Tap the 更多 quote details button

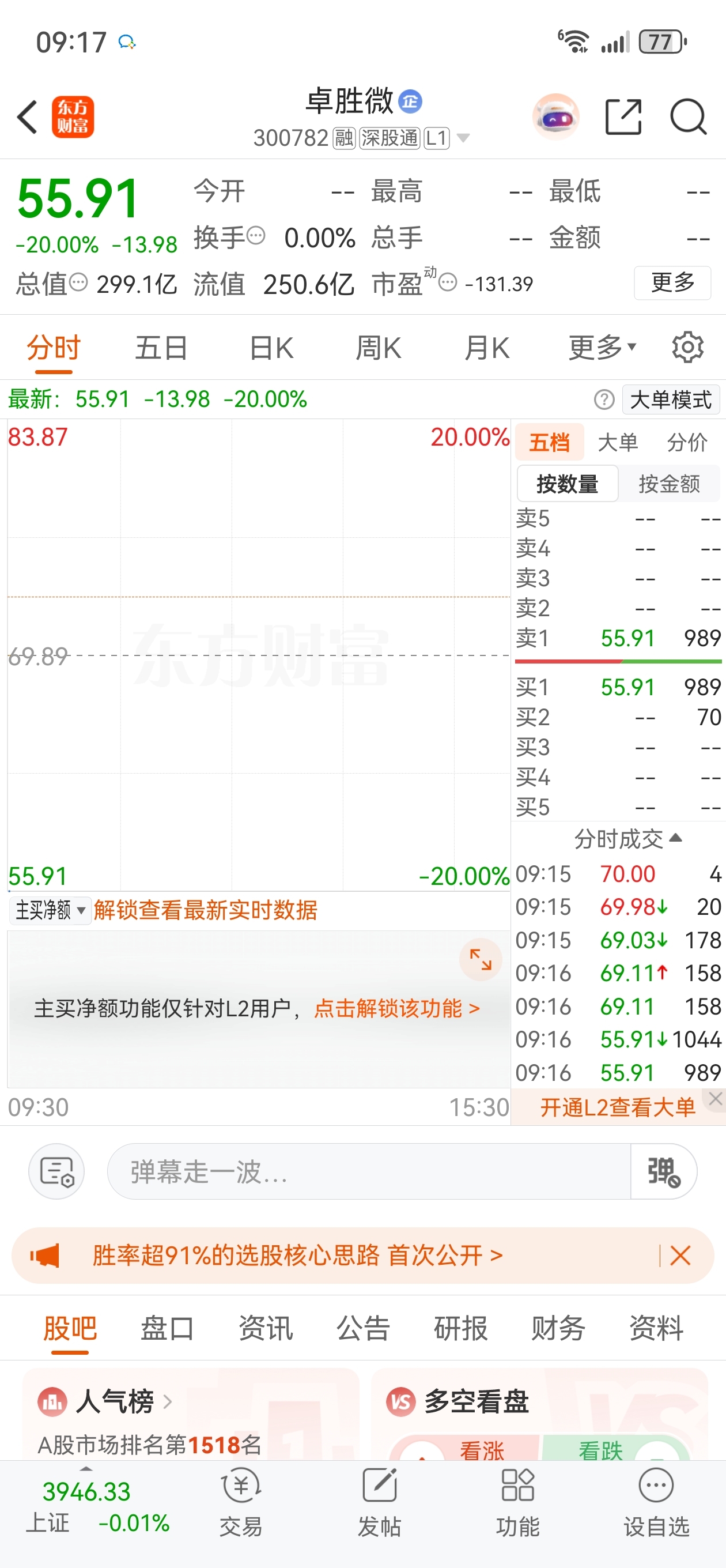click(x=672, y=282)
